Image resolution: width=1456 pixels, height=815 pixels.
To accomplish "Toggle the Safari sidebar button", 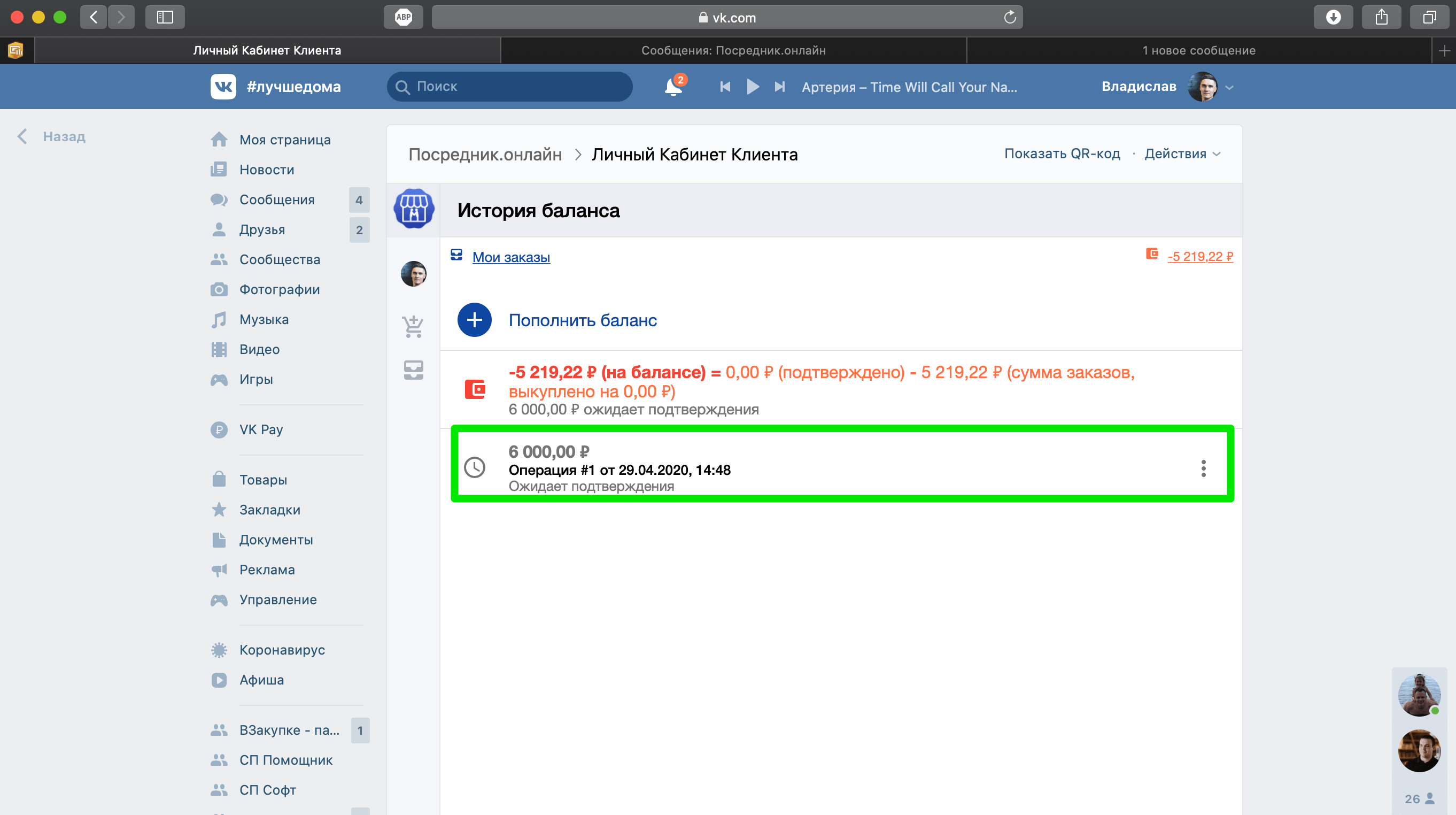I will coord(165,17).
